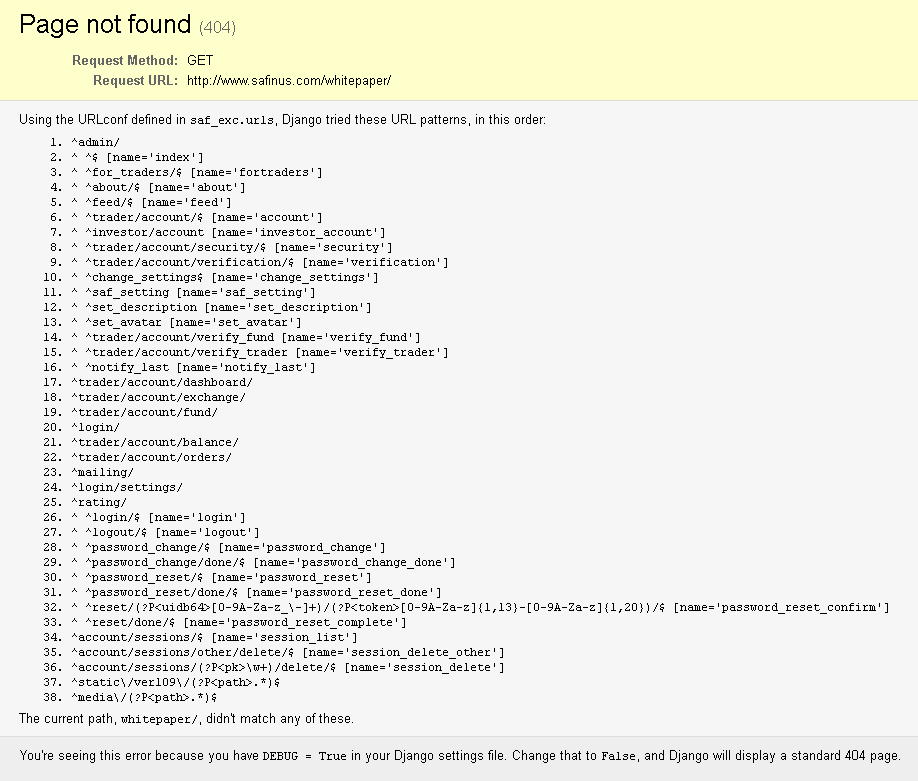The width and height of the screenshot is (918, 781).
Task: Select the ^trader/account/dashboard/ line
Action: coord(162,382)
